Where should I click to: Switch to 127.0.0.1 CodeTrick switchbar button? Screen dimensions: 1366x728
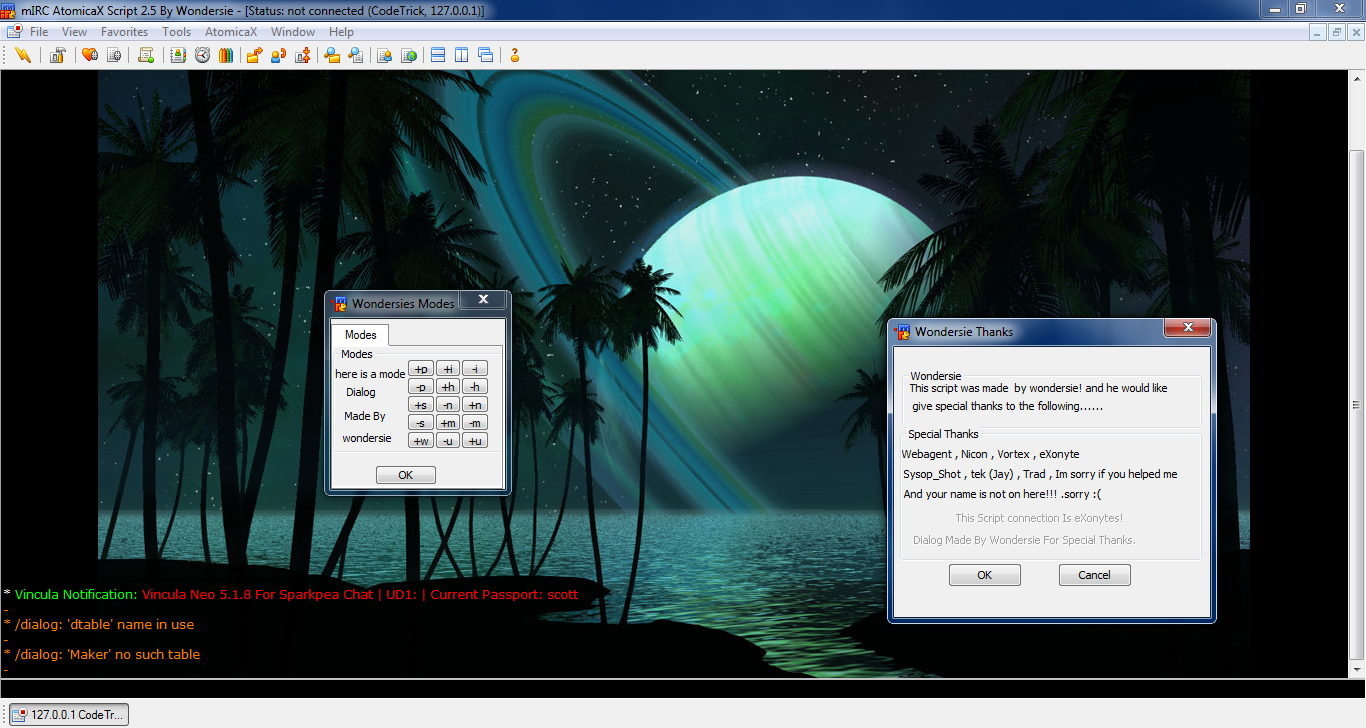point(69,714)
